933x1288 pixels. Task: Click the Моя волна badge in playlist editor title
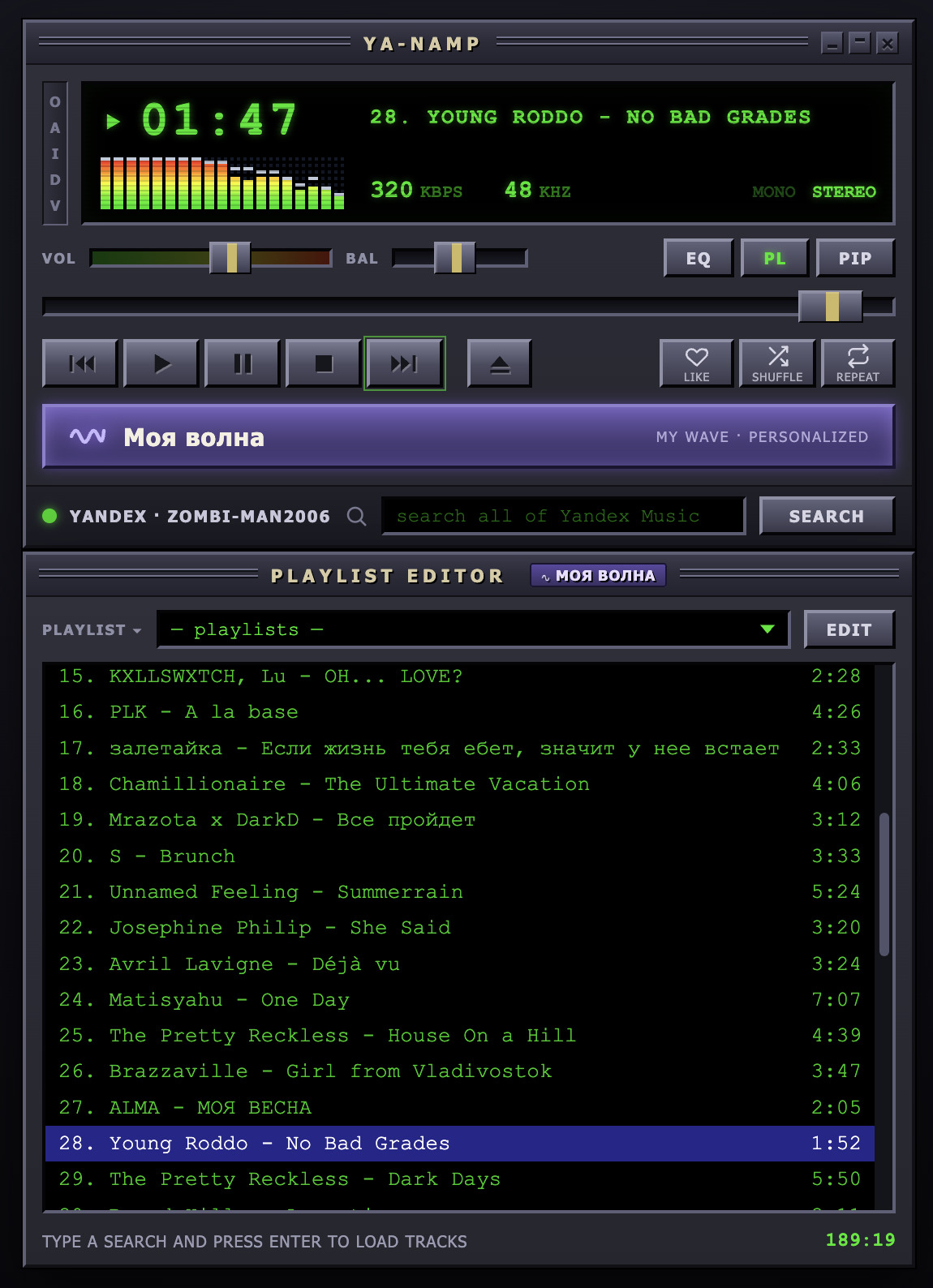[598, 575]
